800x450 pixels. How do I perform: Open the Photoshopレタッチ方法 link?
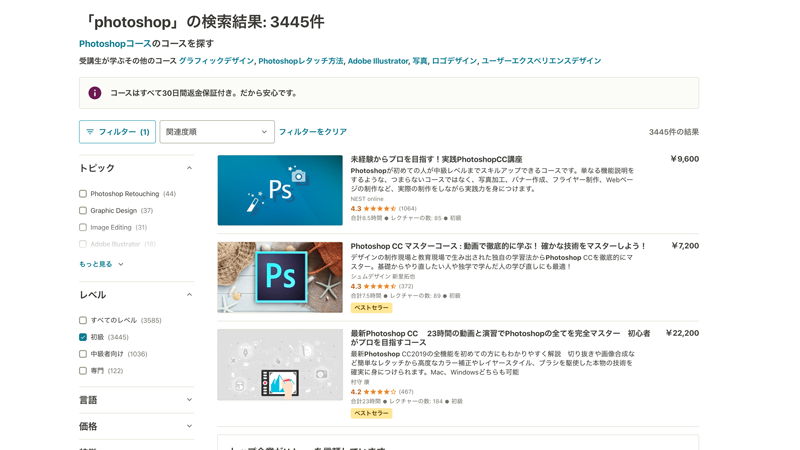[x=301, y=61]
